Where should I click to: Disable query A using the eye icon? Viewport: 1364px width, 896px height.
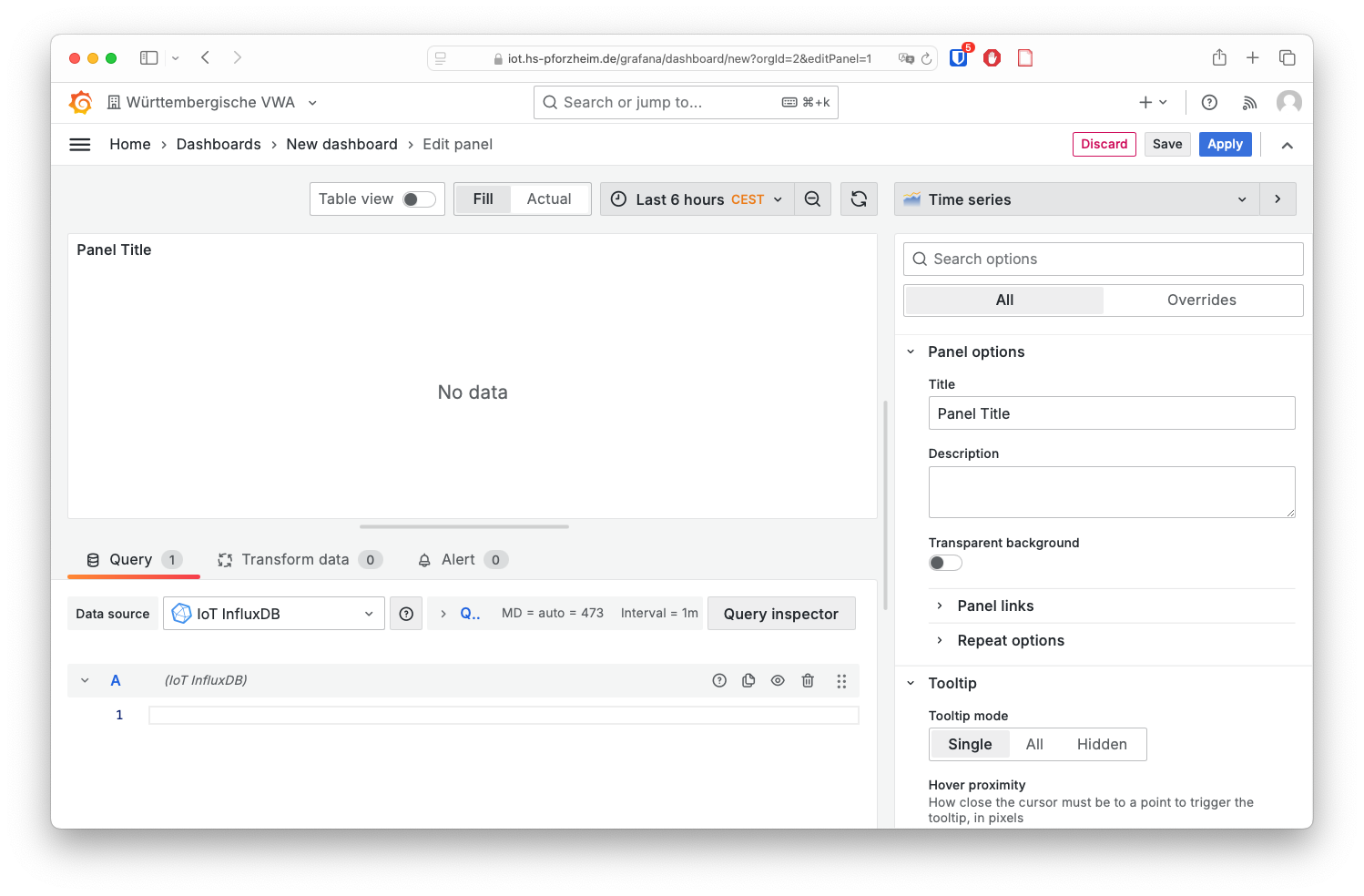click(778, 680)
